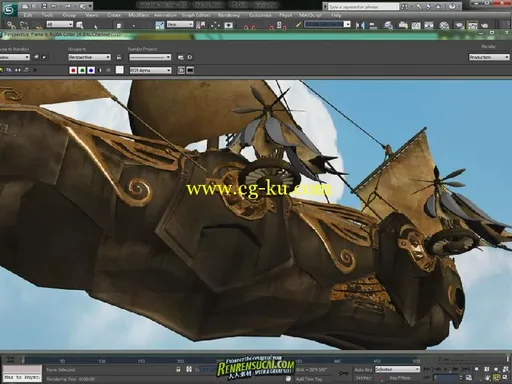512x384 pixels.
Task: Open the Create menu
Action: tap(114, 15)
